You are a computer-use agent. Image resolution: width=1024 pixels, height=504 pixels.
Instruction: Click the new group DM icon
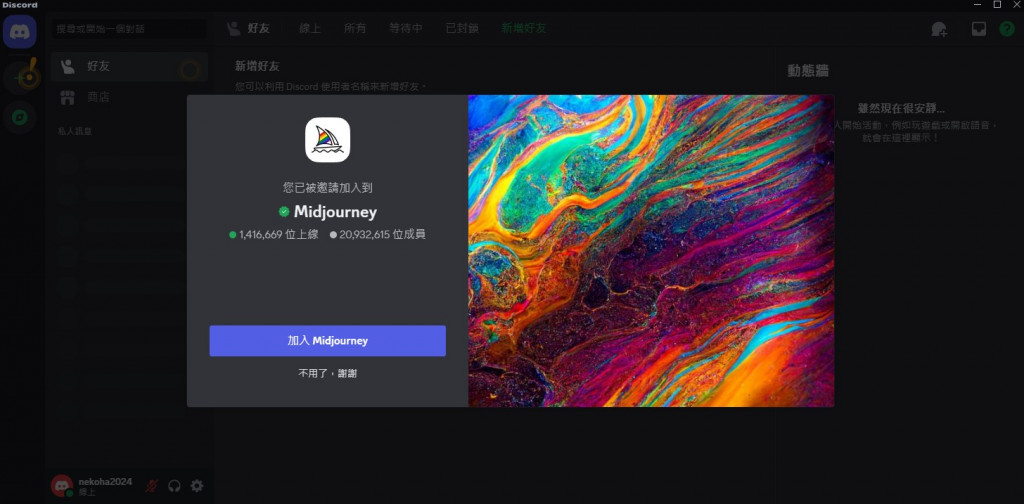tap(939, 29)
